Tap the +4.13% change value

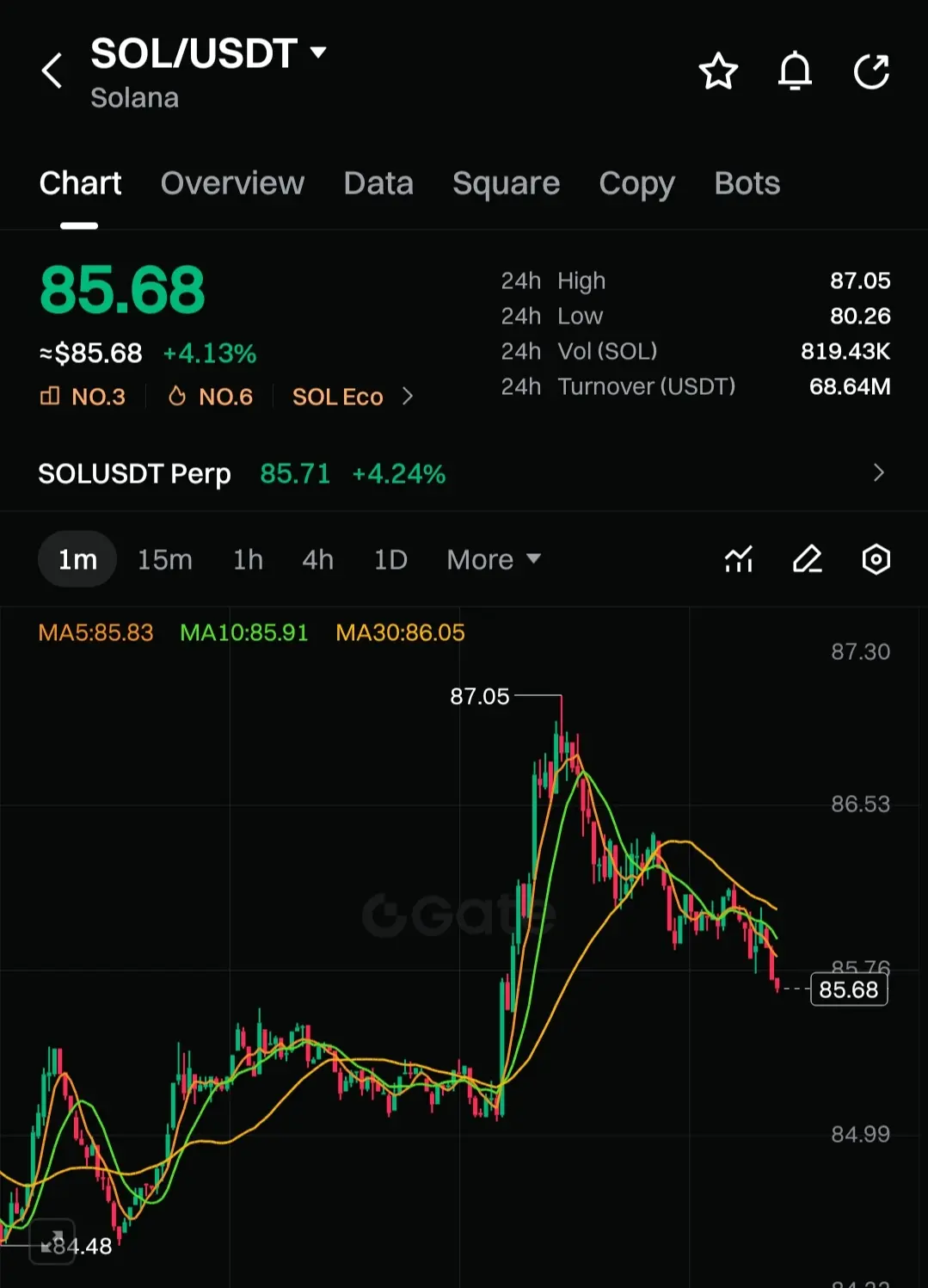pyautogui.click(x=210, y=354)
